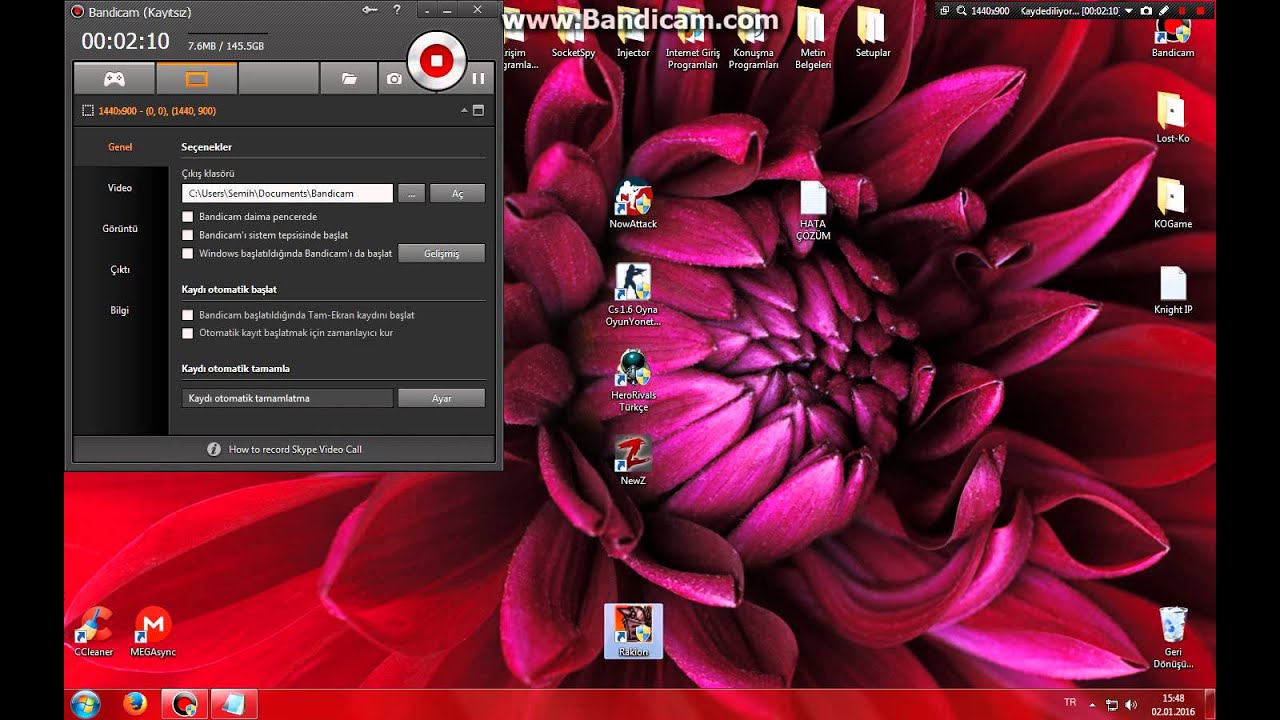Screen dimensions: 1280x720
Task: Open How to record Skype Video Call
Action: pos(284,449)
